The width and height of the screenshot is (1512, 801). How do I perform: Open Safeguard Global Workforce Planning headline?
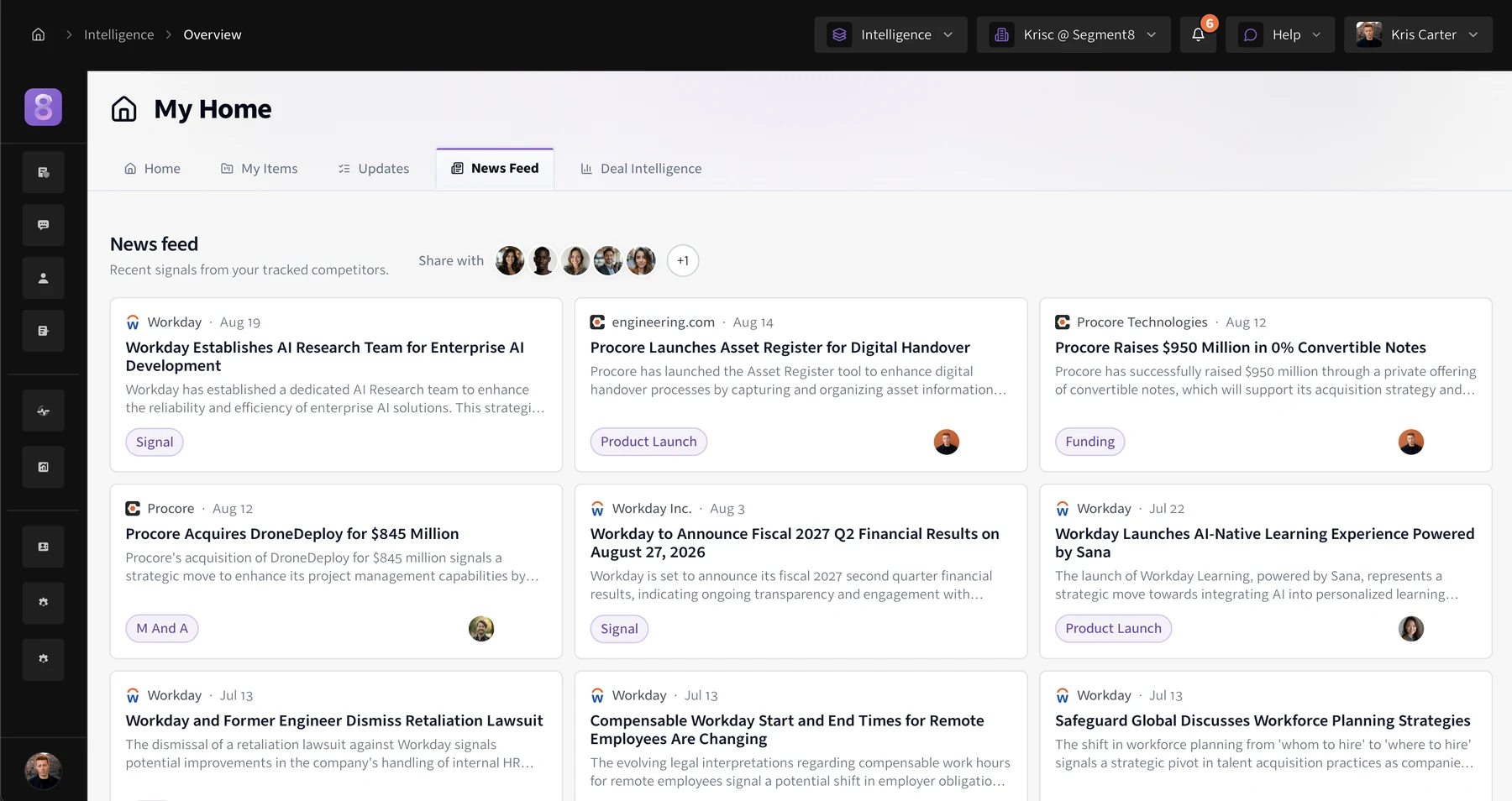1263,720
